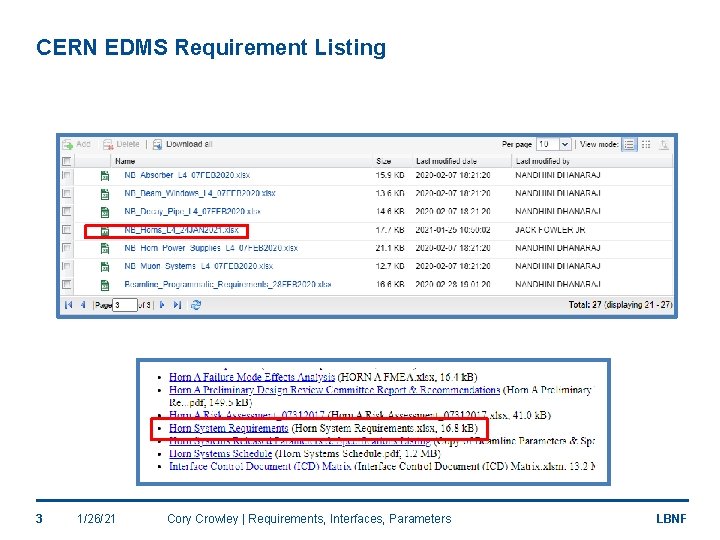Image resolution: width=720 pixels, height=540 pixels.
Task: Go to first page of listing
Action: coord(69,305)
